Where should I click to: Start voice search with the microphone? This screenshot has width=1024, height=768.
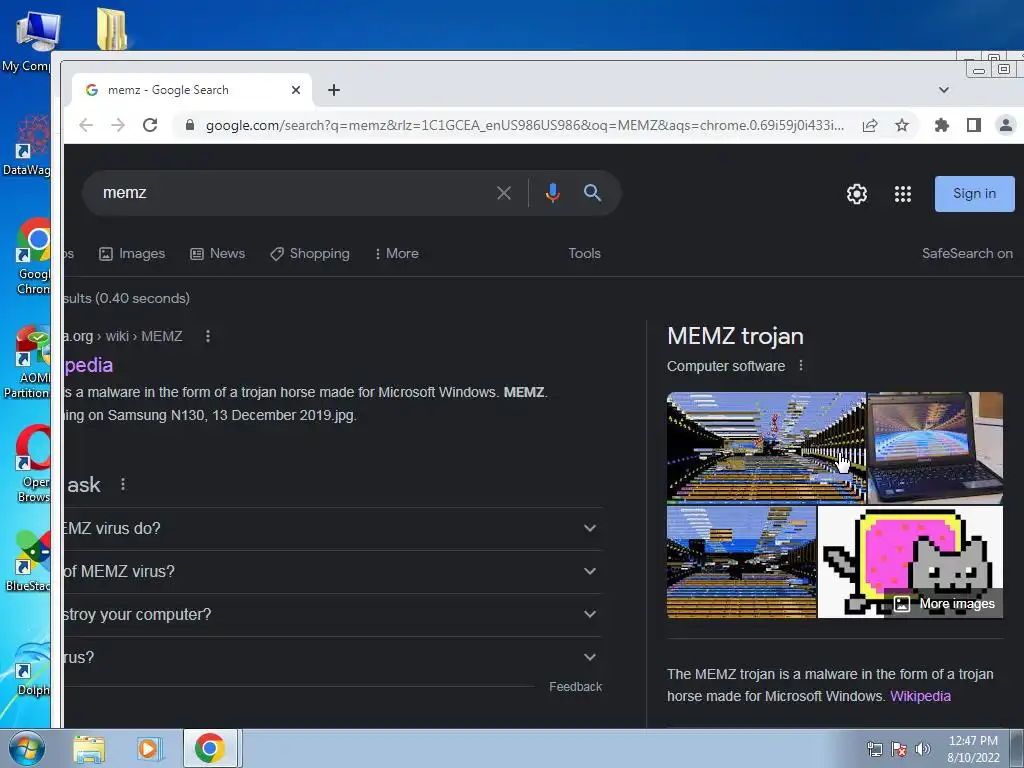(x=552, y=193)
